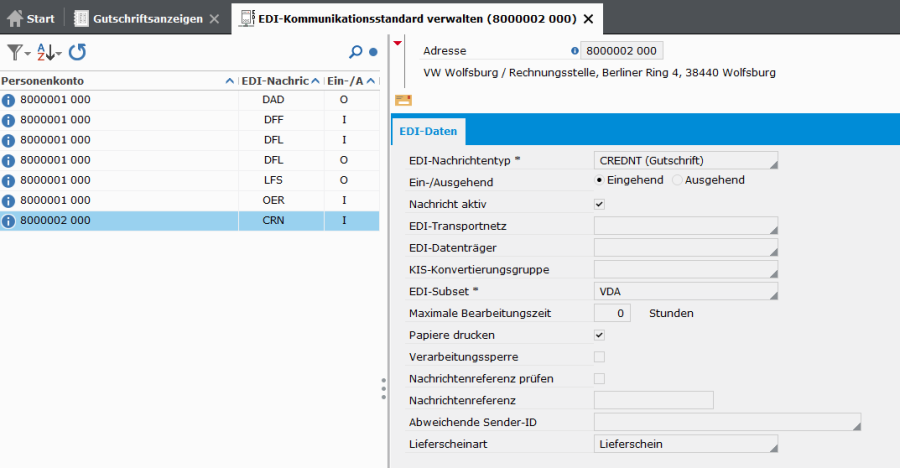Image resolution: width=900 pixels, height=468 pixels.
Task: Open the filter funnel icon
Action: point(15,52)
